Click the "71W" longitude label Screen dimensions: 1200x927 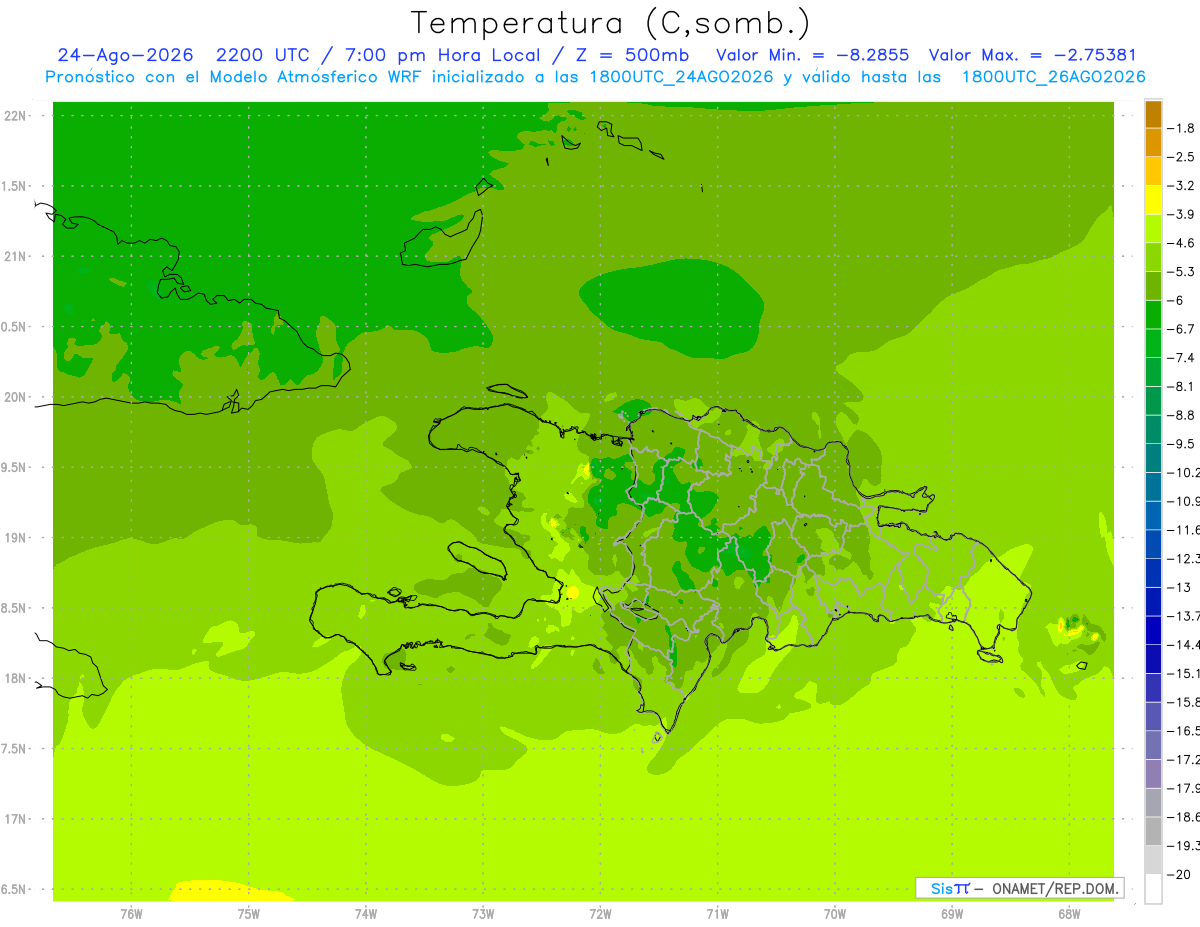717,914
